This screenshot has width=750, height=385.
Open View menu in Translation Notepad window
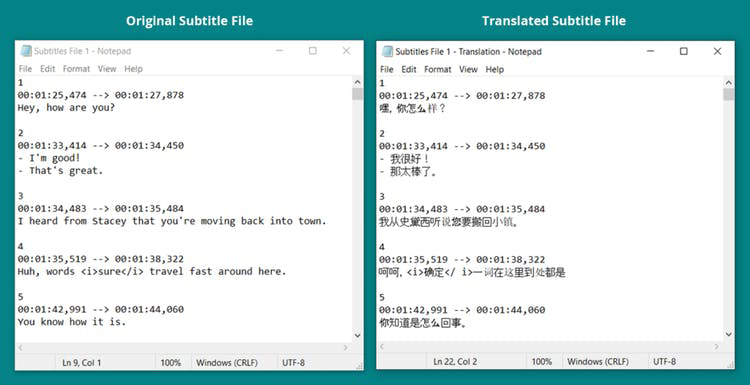(x=468, y=69)
